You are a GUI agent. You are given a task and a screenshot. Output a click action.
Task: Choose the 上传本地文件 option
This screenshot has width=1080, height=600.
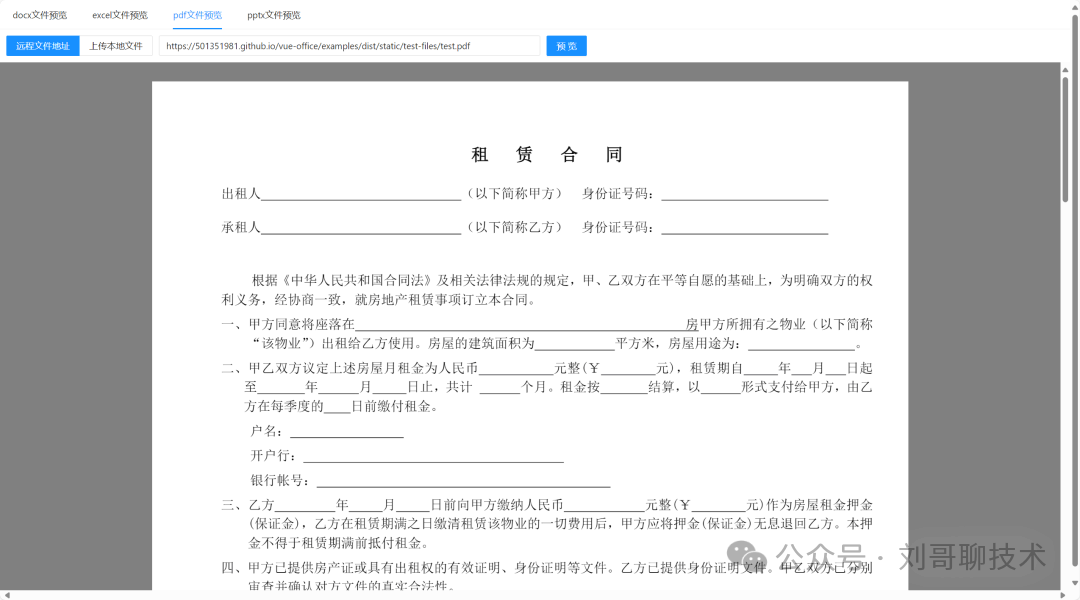click(116, 46)
